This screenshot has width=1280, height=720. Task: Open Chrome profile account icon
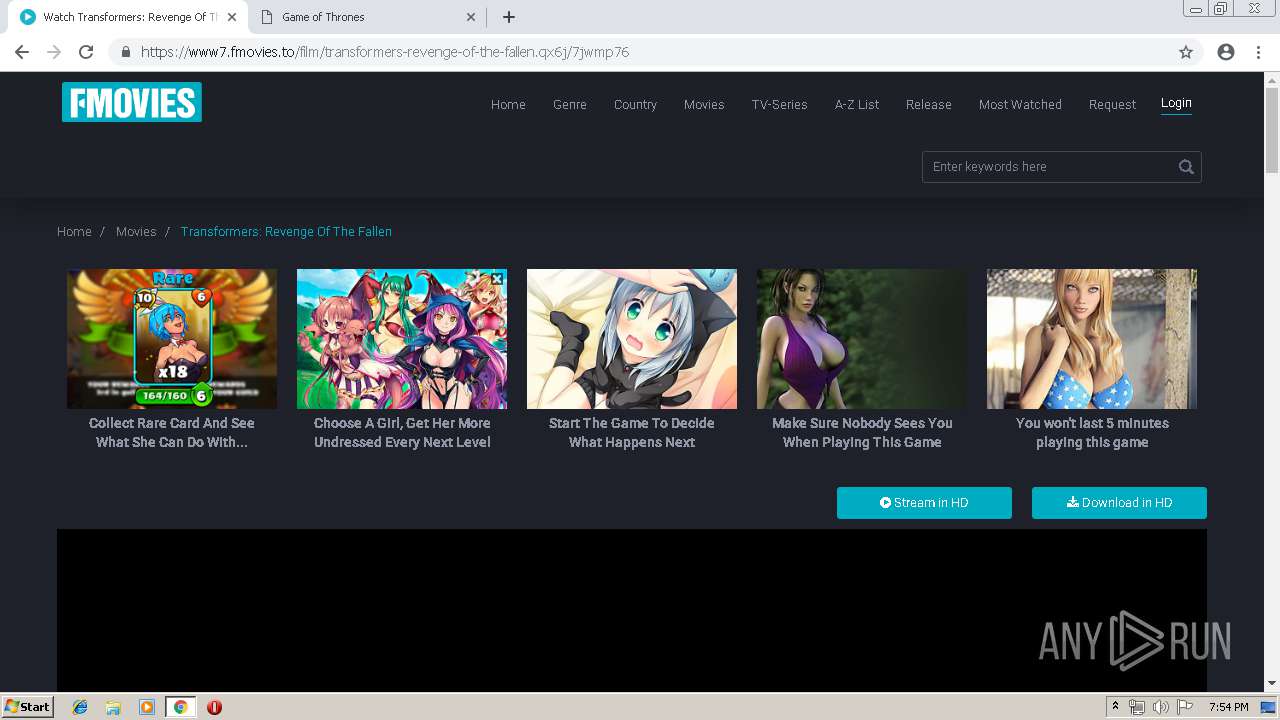click(x=1226, y=52)
